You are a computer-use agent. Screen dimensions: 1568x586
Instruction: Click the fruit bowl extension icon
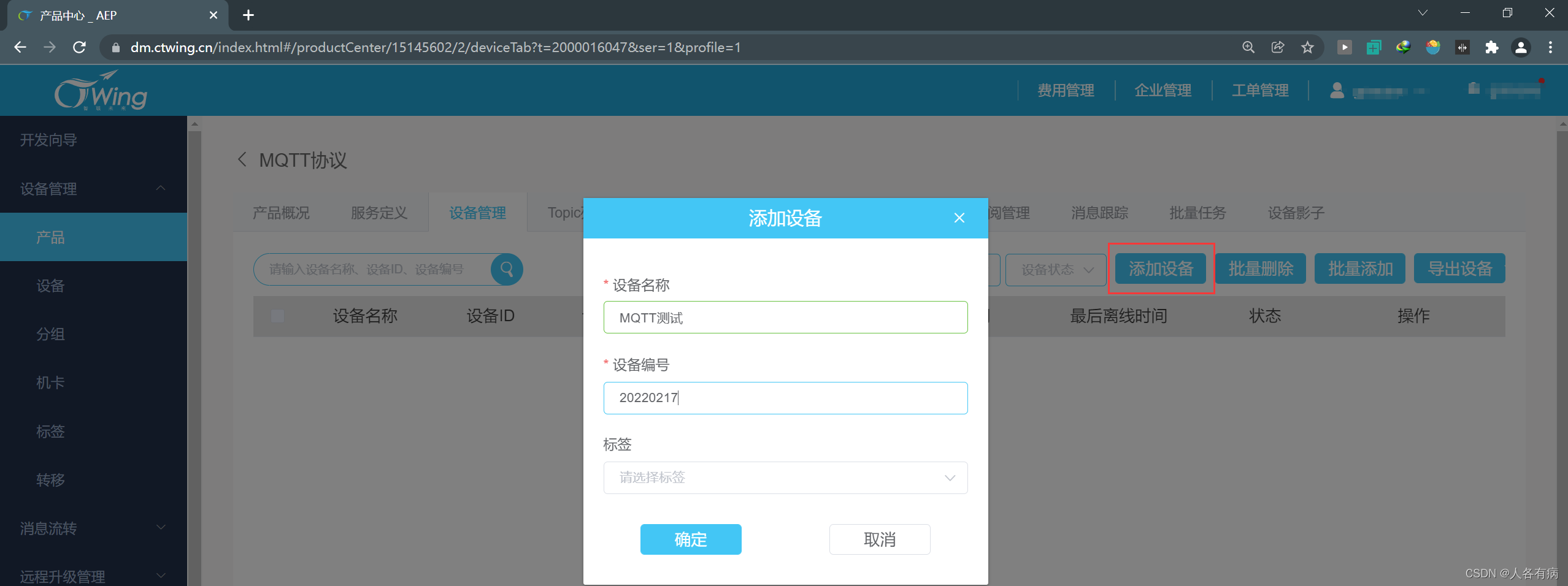click(1434, 47)
